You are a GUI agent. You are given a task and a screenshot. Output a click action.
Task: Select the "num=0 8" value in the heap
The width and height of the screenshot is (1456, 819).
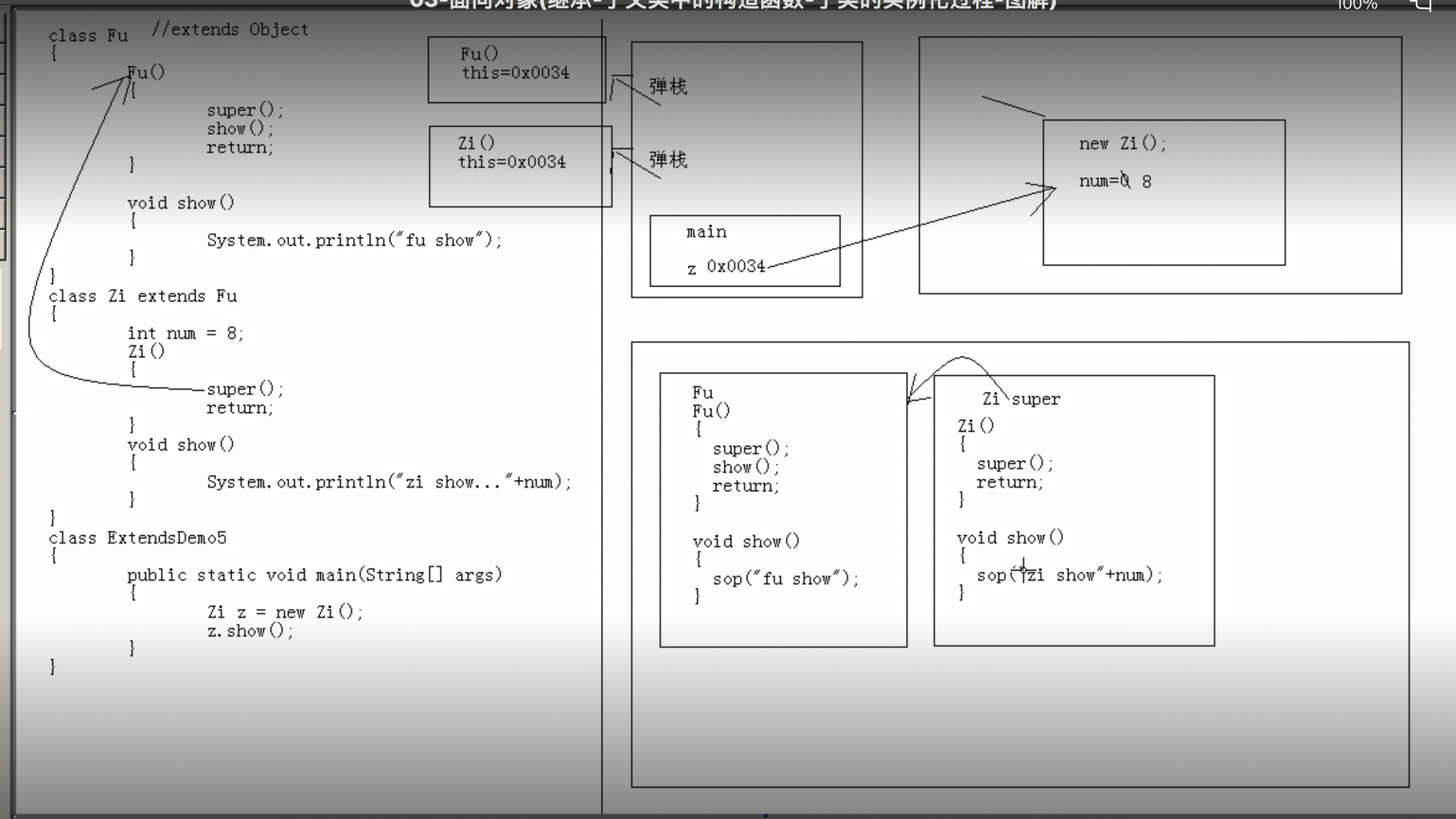(x=1115, y=181)
